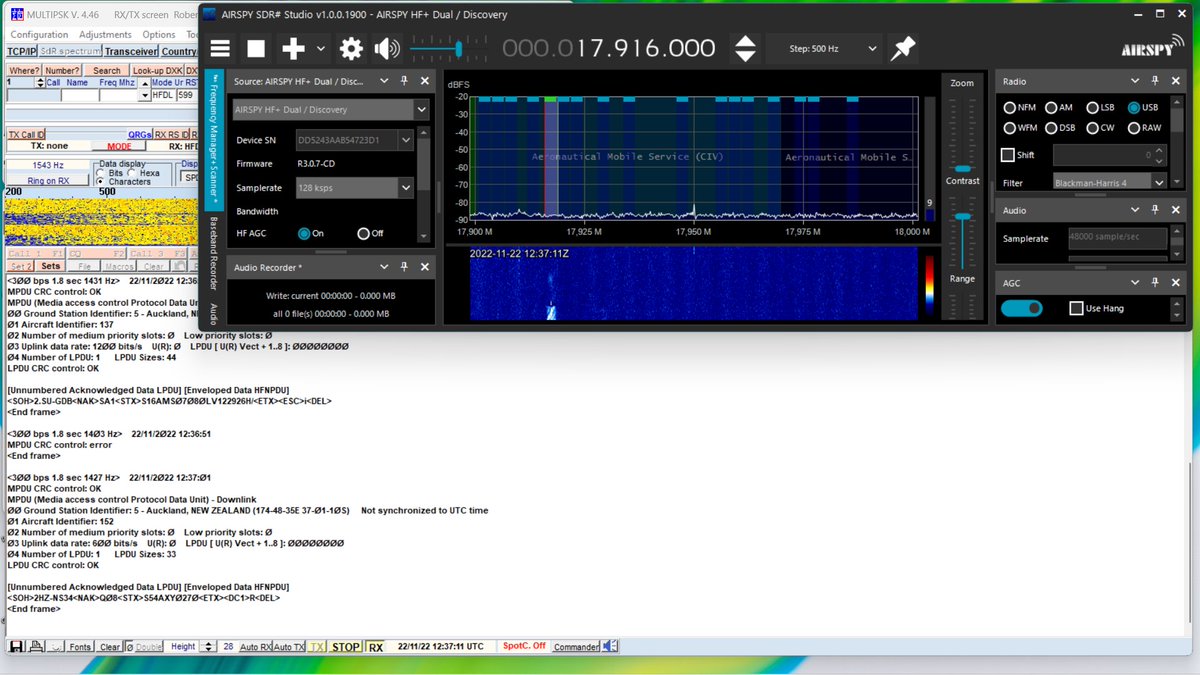Screen dimensions: 1200x675
Task: Toggle the AGC switch
Action: 1020,308
